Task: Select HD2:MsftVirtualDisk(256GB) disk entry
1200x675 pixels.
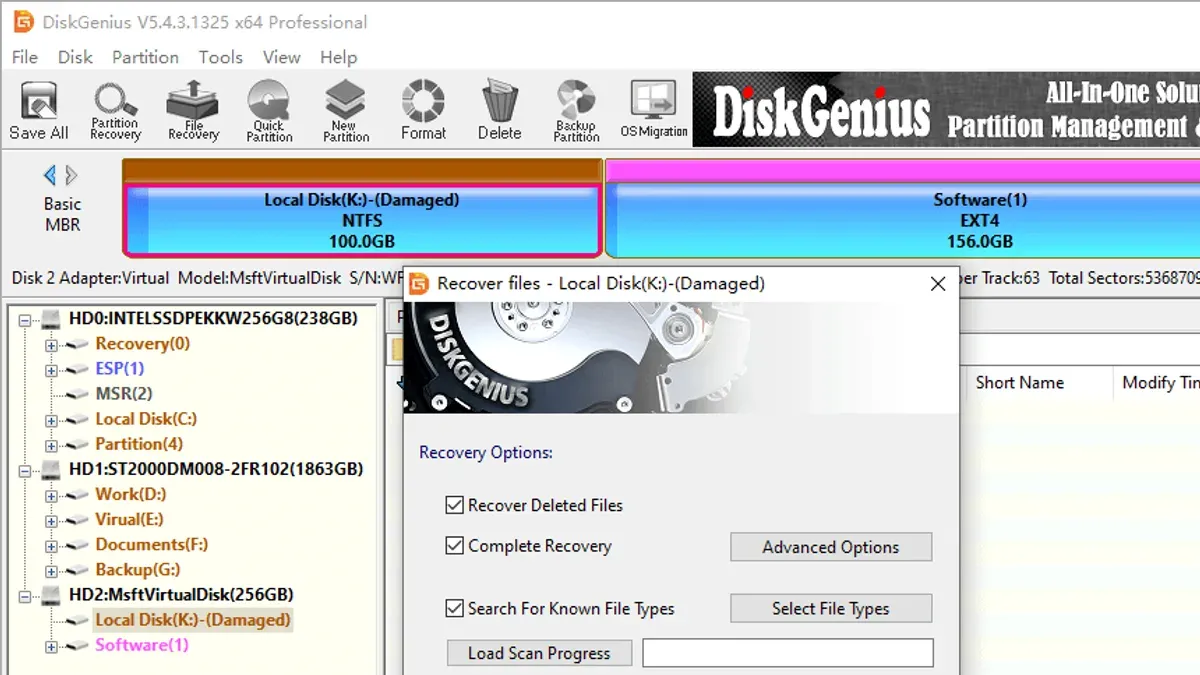Action: (181, 595)
